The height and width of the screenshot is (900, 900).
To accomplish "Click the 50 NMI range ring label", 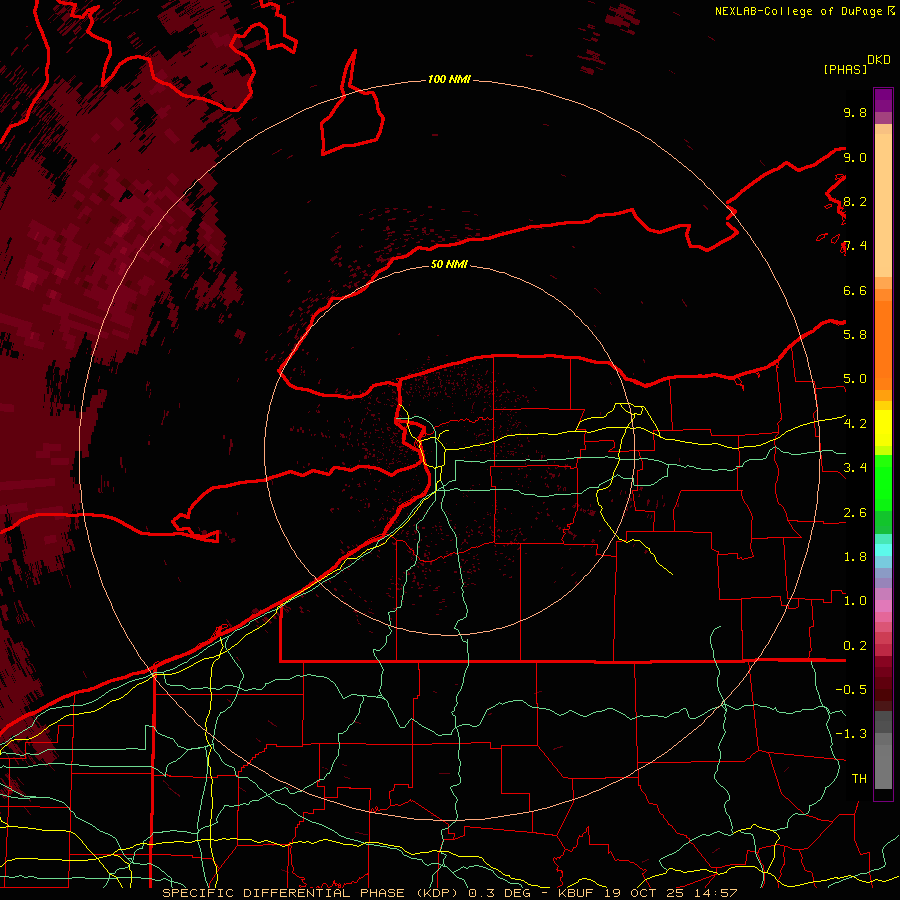I will point(449,264).
